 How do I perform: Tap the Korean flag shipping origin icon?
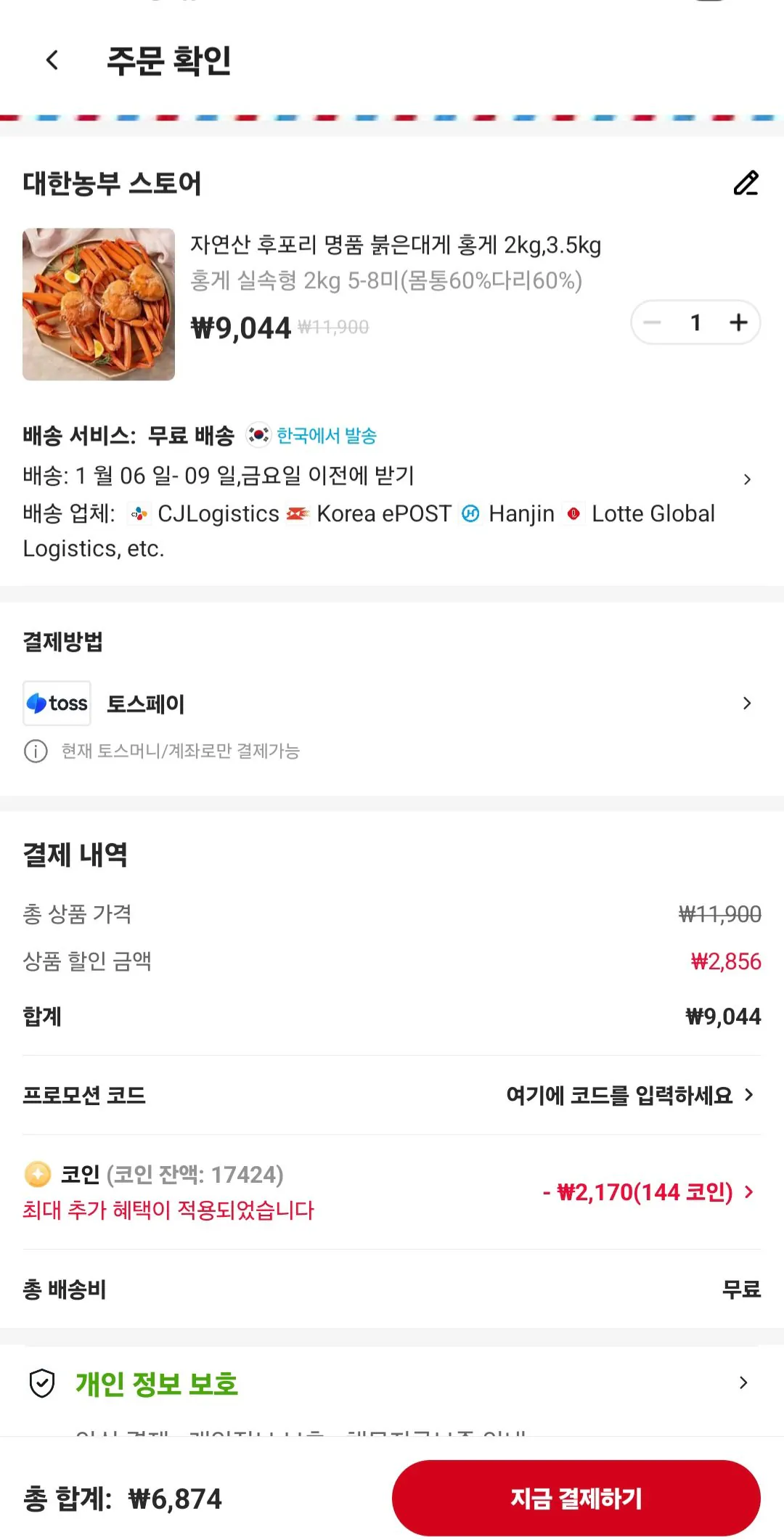pyautogui.click(x=258, y=435)
